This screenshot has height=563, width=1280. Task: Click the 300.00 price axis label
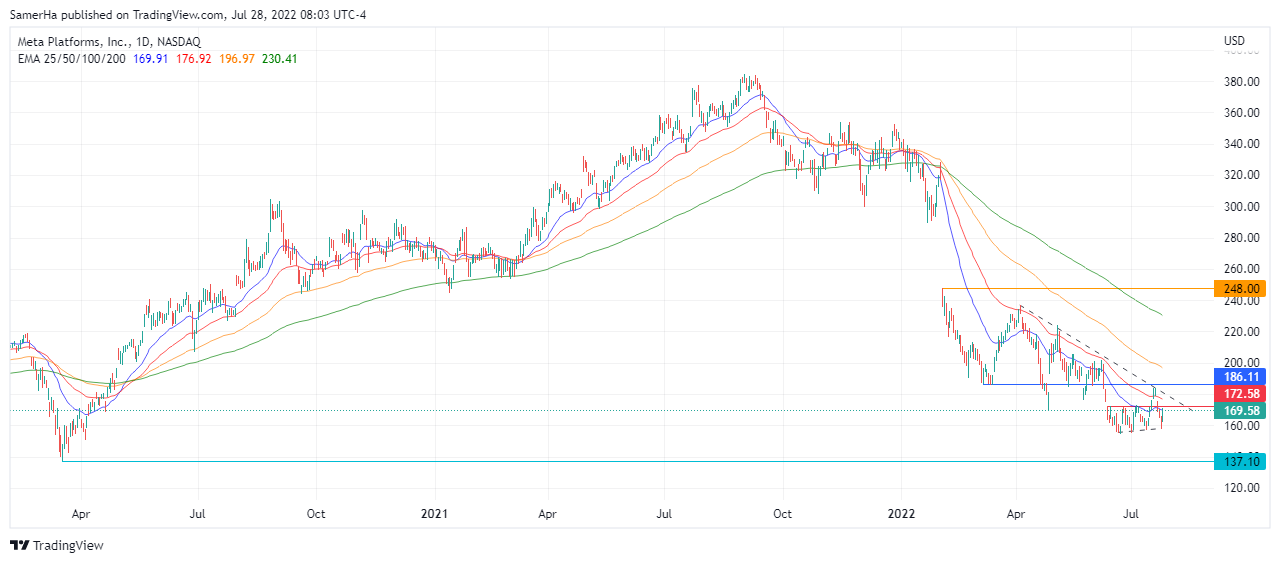(1240, 207)
